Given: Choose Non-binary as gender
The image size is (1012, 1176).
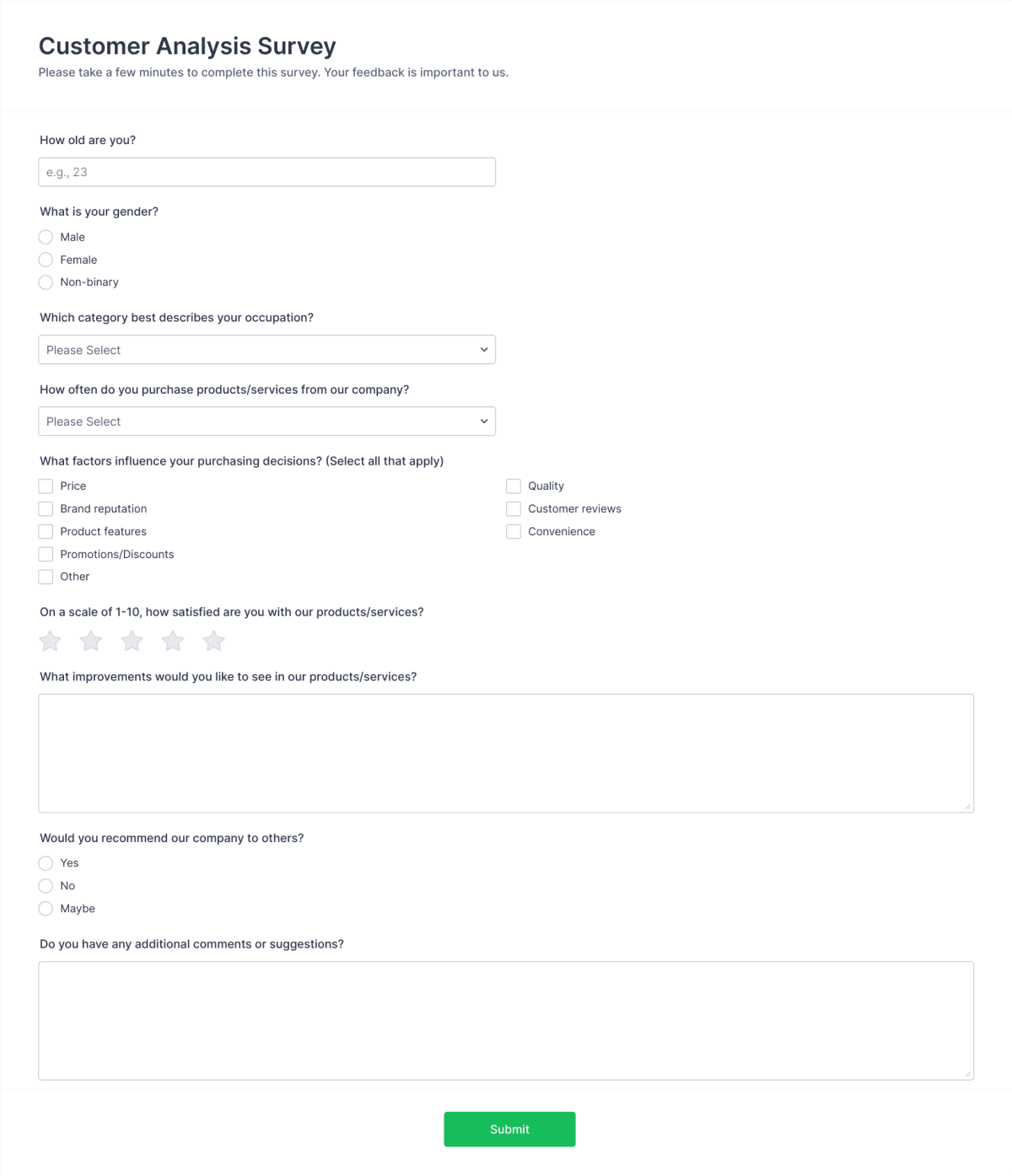Looking at the screenshot, I should coord(46,282).
